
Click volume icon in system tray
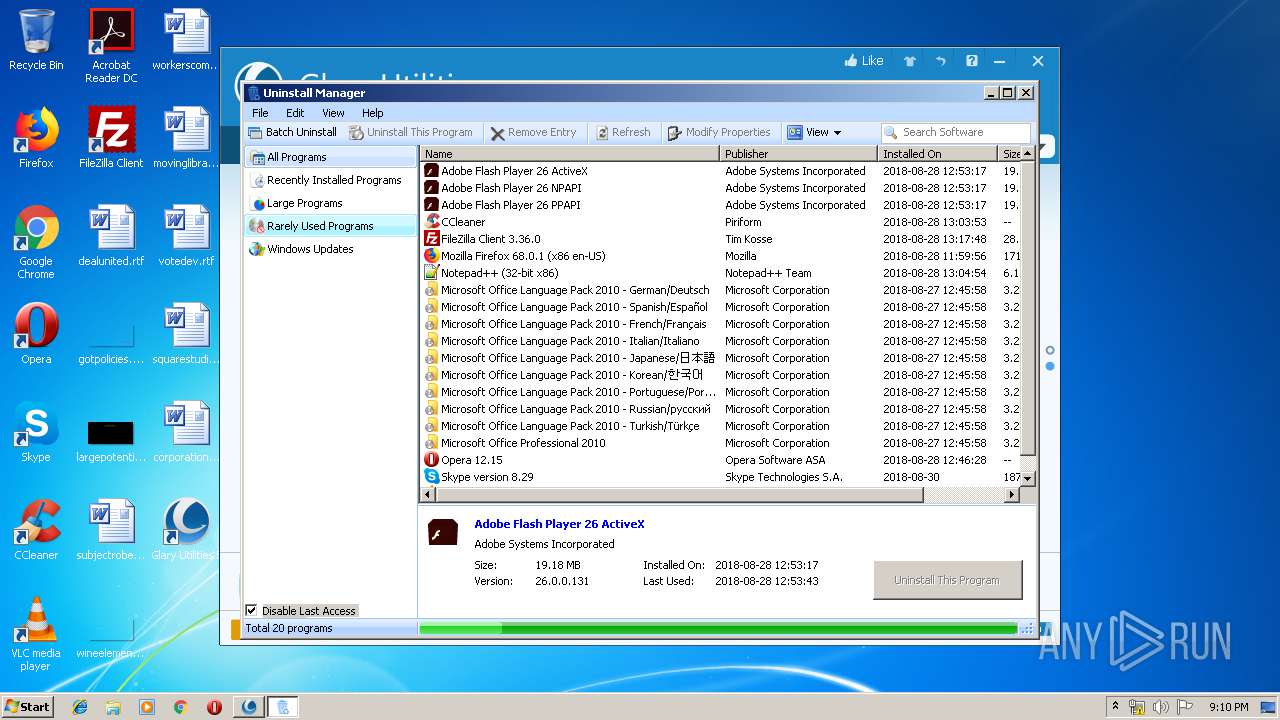click(x=1161, y=707)
